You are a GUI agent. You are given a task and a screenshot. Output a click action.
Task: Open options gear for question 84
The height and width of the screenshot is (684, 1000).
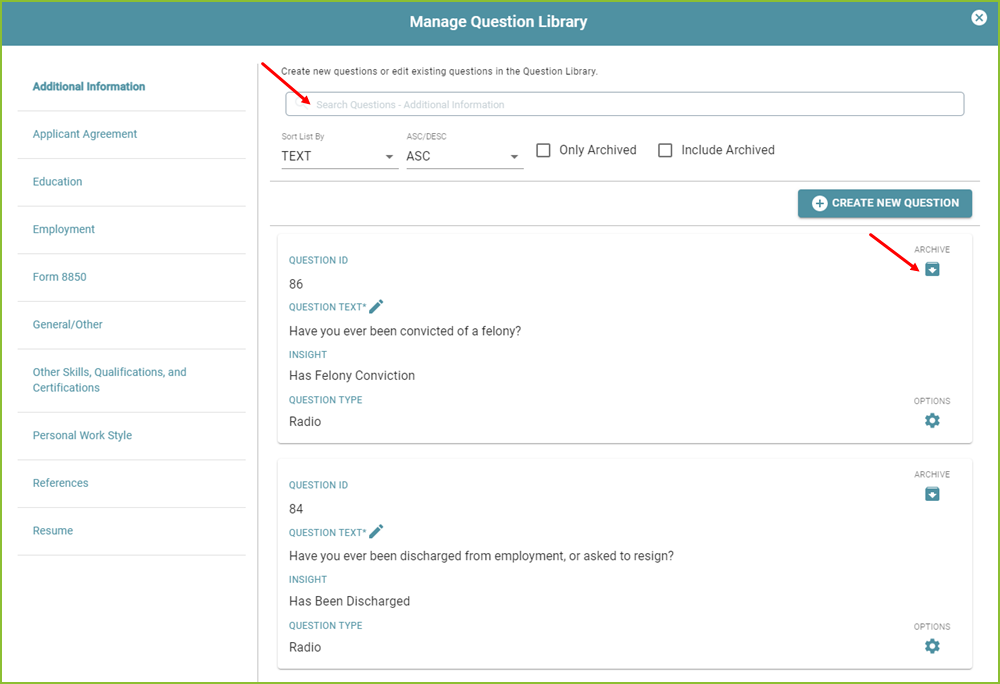coord(932,646)
